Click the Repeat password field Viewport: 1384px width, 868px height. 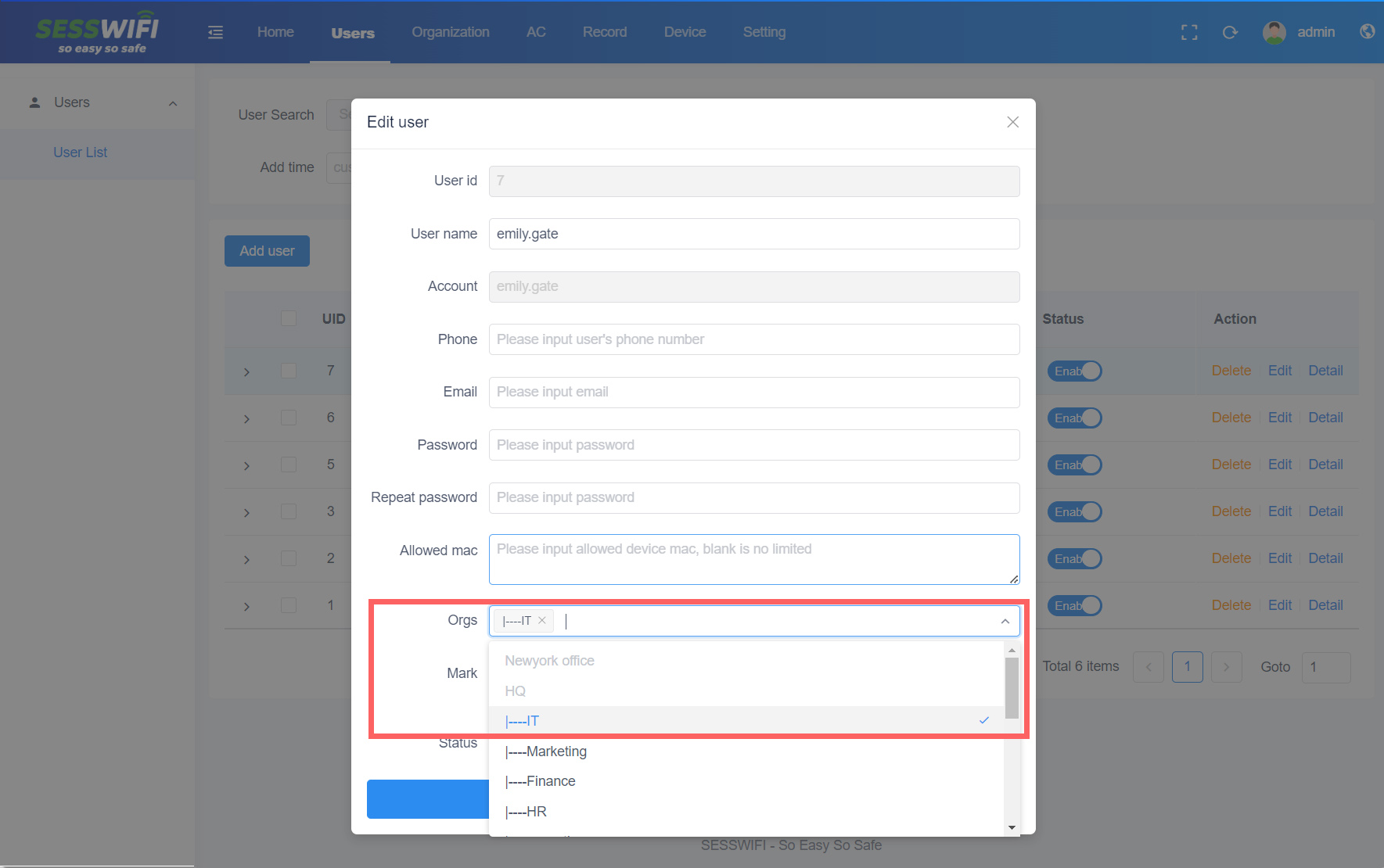click(754, 497)
